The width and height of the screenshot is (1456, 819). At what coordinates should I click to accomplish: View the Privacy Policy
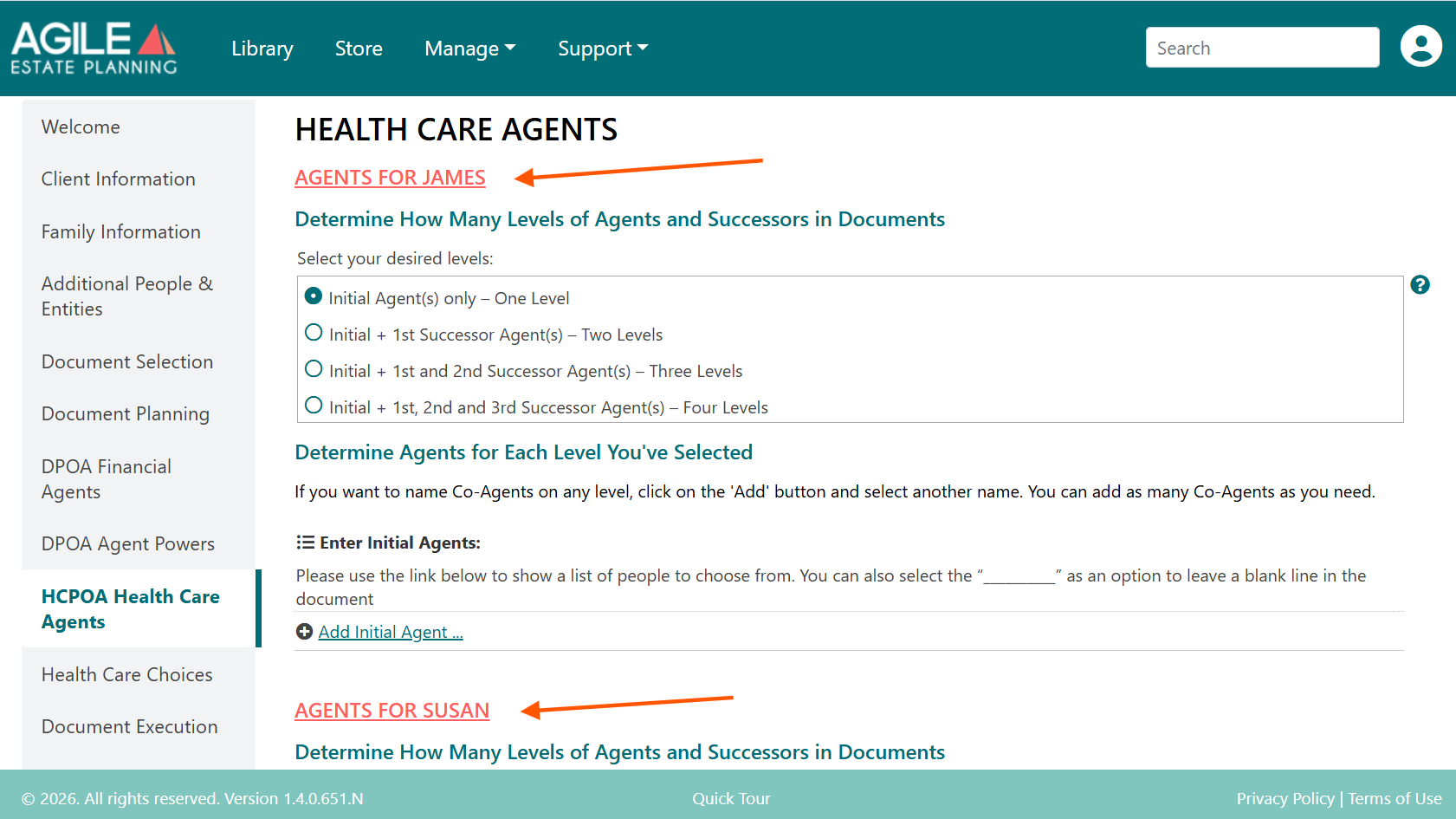pyautogui.click(x=1285, y=798)
